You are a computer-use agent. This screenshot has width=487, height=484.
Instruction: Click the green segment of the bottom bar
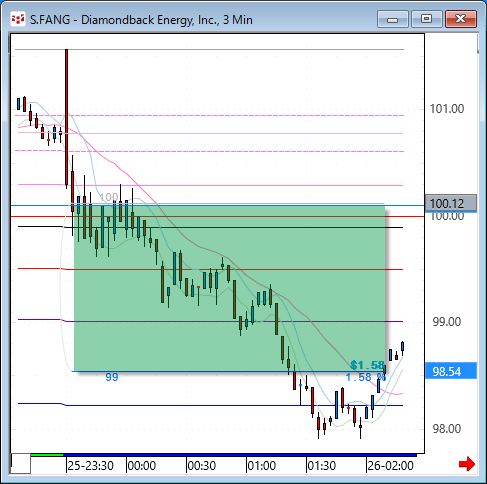tap(47, 455)
